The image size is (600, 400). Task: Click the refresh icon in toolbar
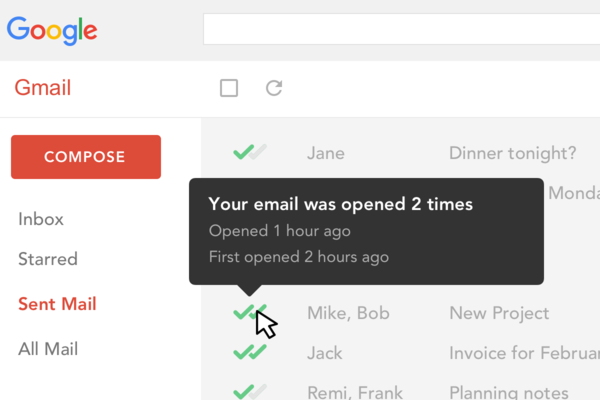click(274, 88)
